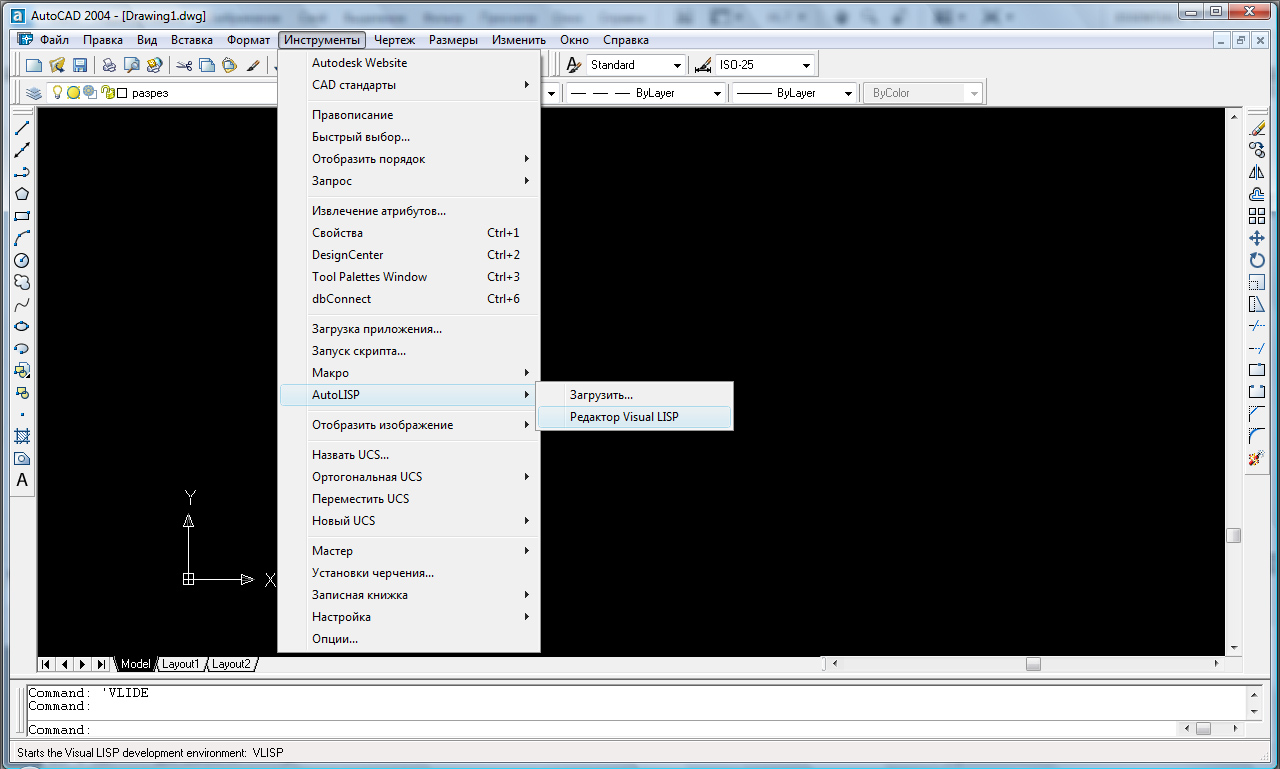Viewport: 1280px width, 769px height.
Task: Select the Spline draw tool
Action: tap(22, 304)
